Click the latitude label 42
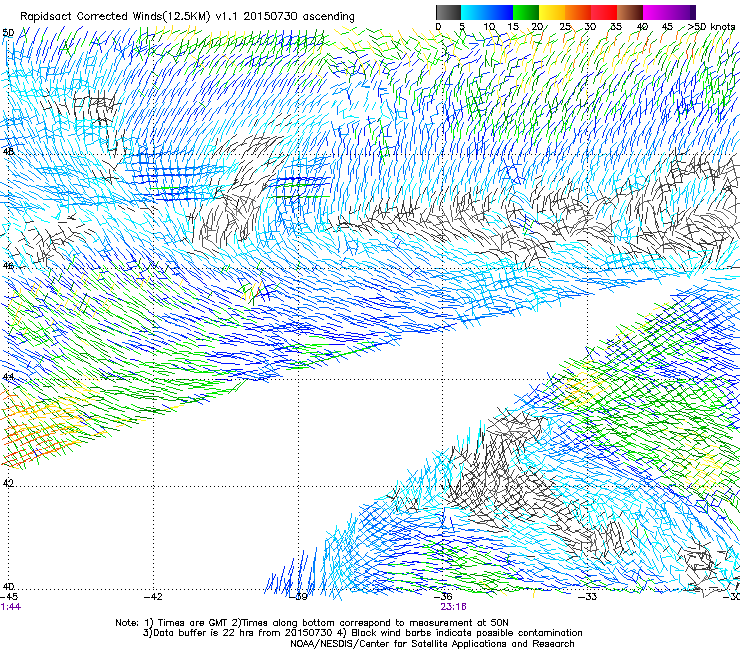Viewport: 740px width, 650px height. pos(8,483)
